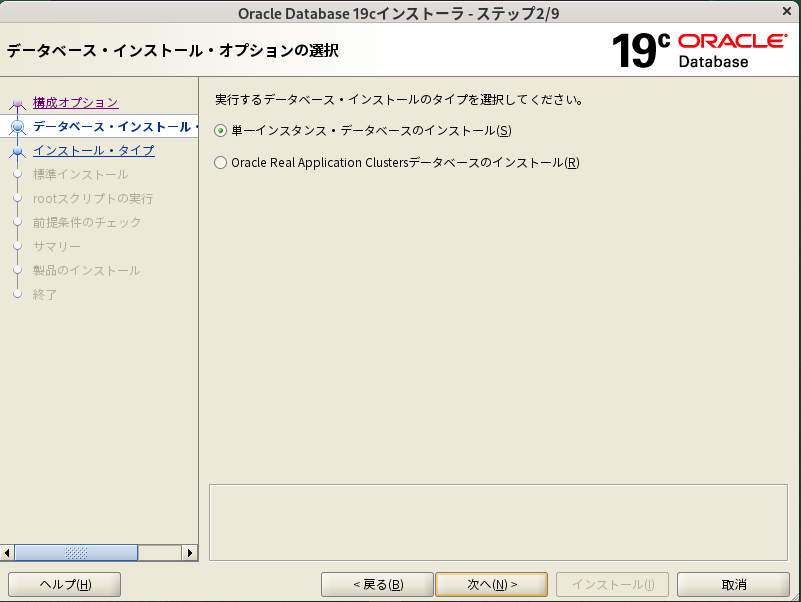This screenshot has width=801, height=602.
Task: Open インストール・タイプ step link
Action: 93,151
